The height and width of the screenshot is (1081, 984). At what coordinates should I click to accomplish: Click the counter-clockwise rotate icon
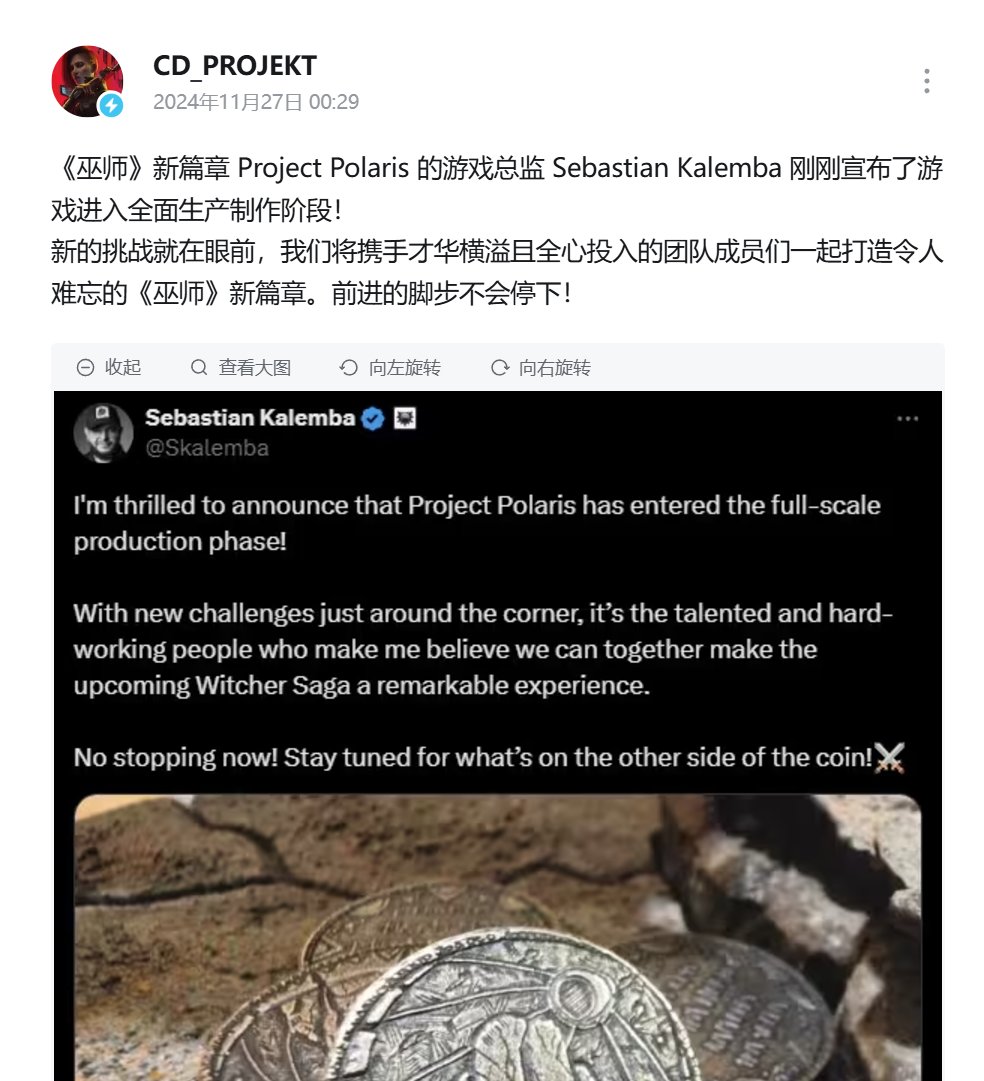coord(349,367)
